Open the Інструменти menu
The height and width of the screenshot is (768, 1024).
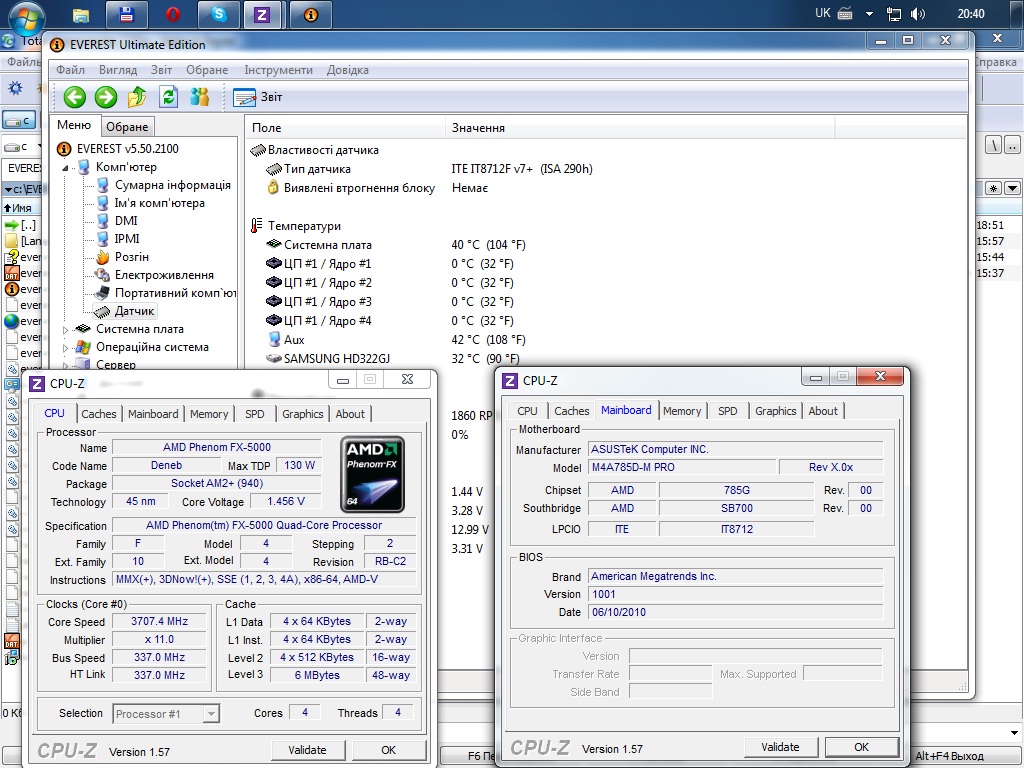click(x=278, y=70)
